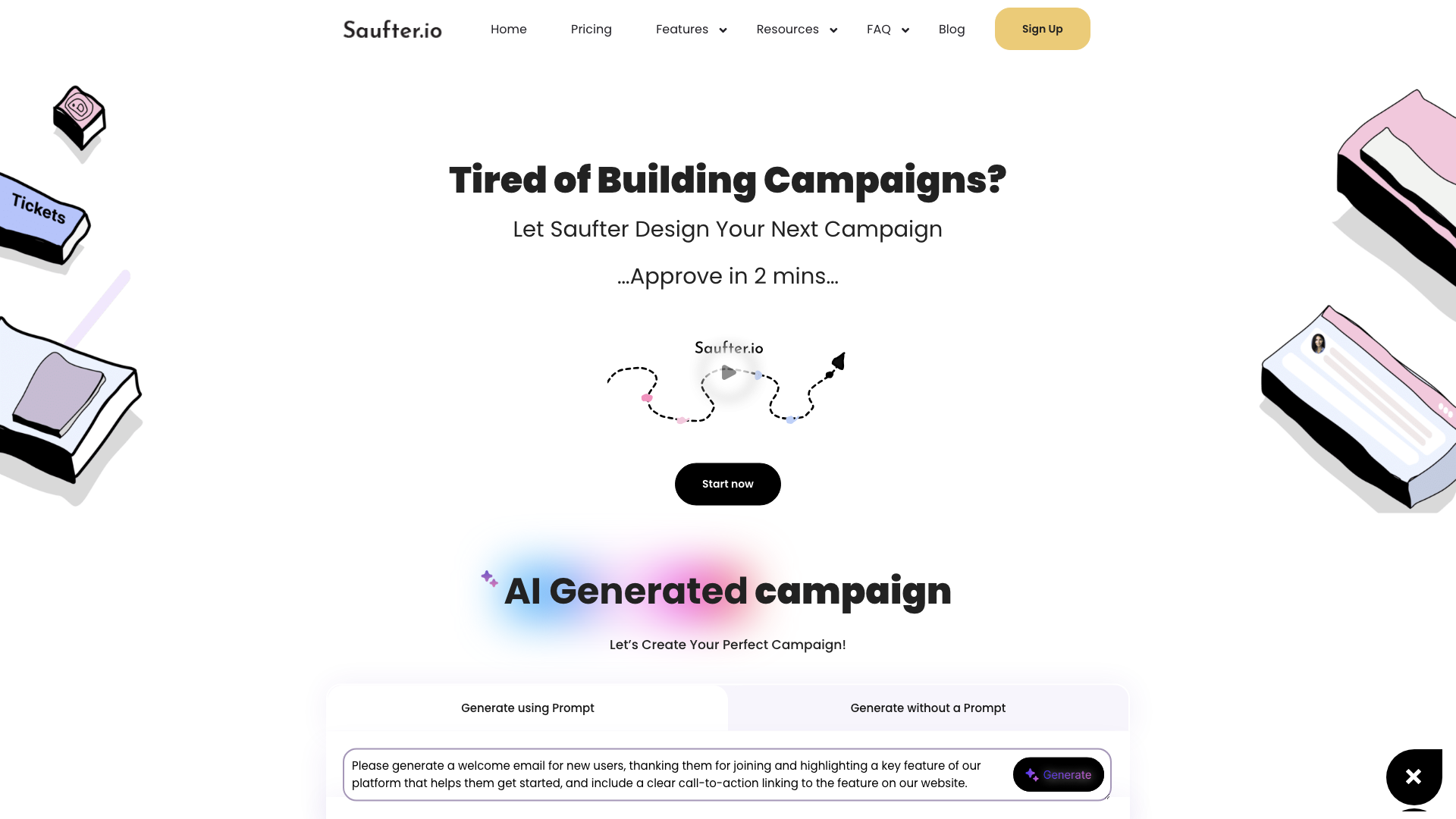Click the Home navigation link
The height and width of the screenshot is (819, 1456).
pos(509,29)
